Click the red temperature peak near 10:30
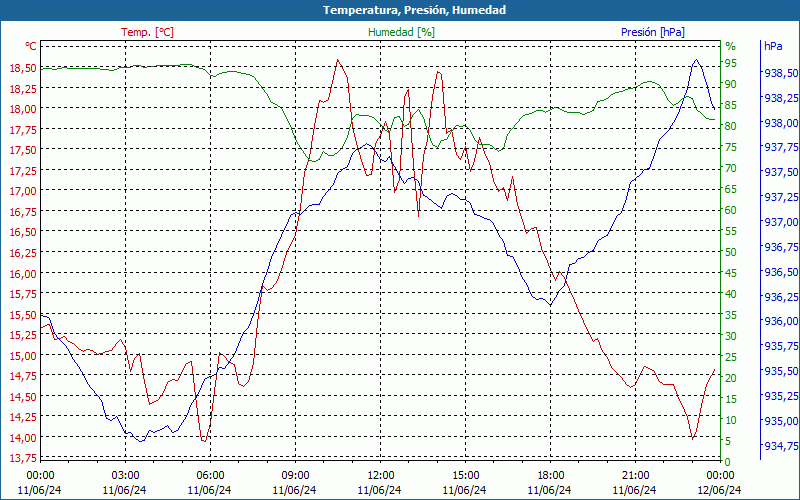Image resolution: width=800 pixels, height=500 pixels. pos(338,60)
